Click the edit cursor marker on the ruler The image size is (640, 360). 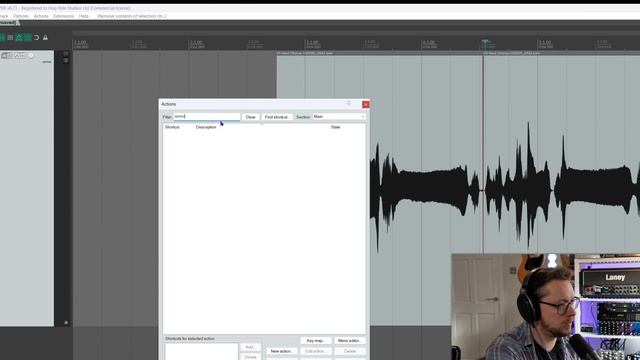[485, 41]
